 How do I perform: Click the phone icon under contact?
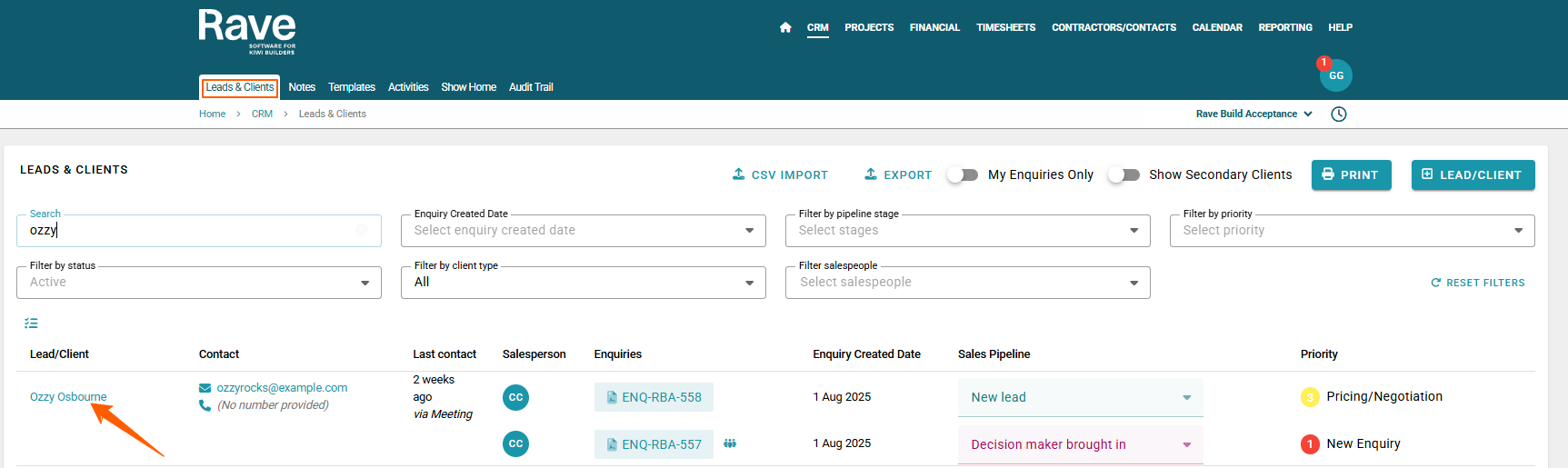(x=205, y=405)
